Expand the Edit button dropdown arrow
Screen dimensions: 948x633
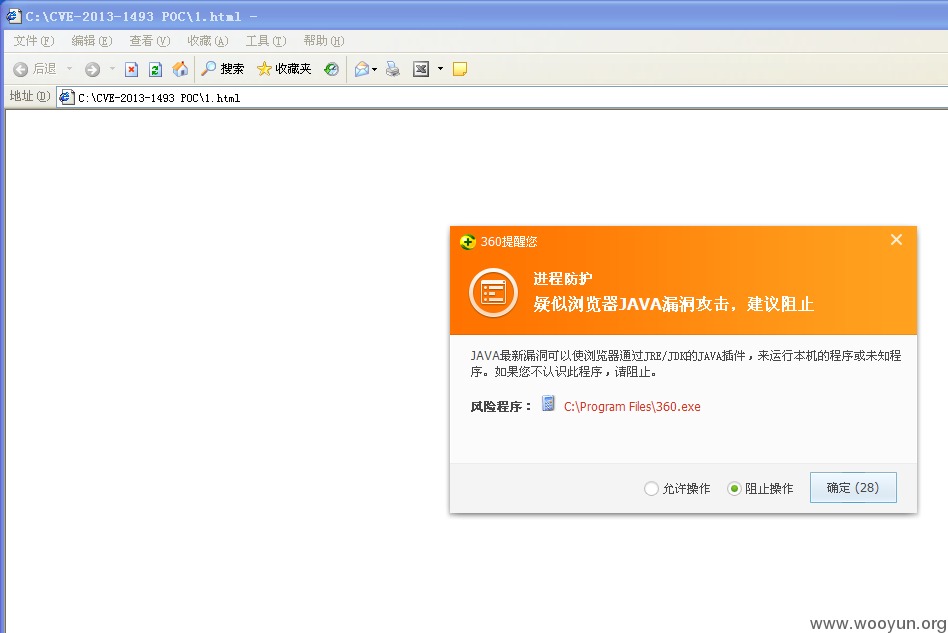coord(440,69)
